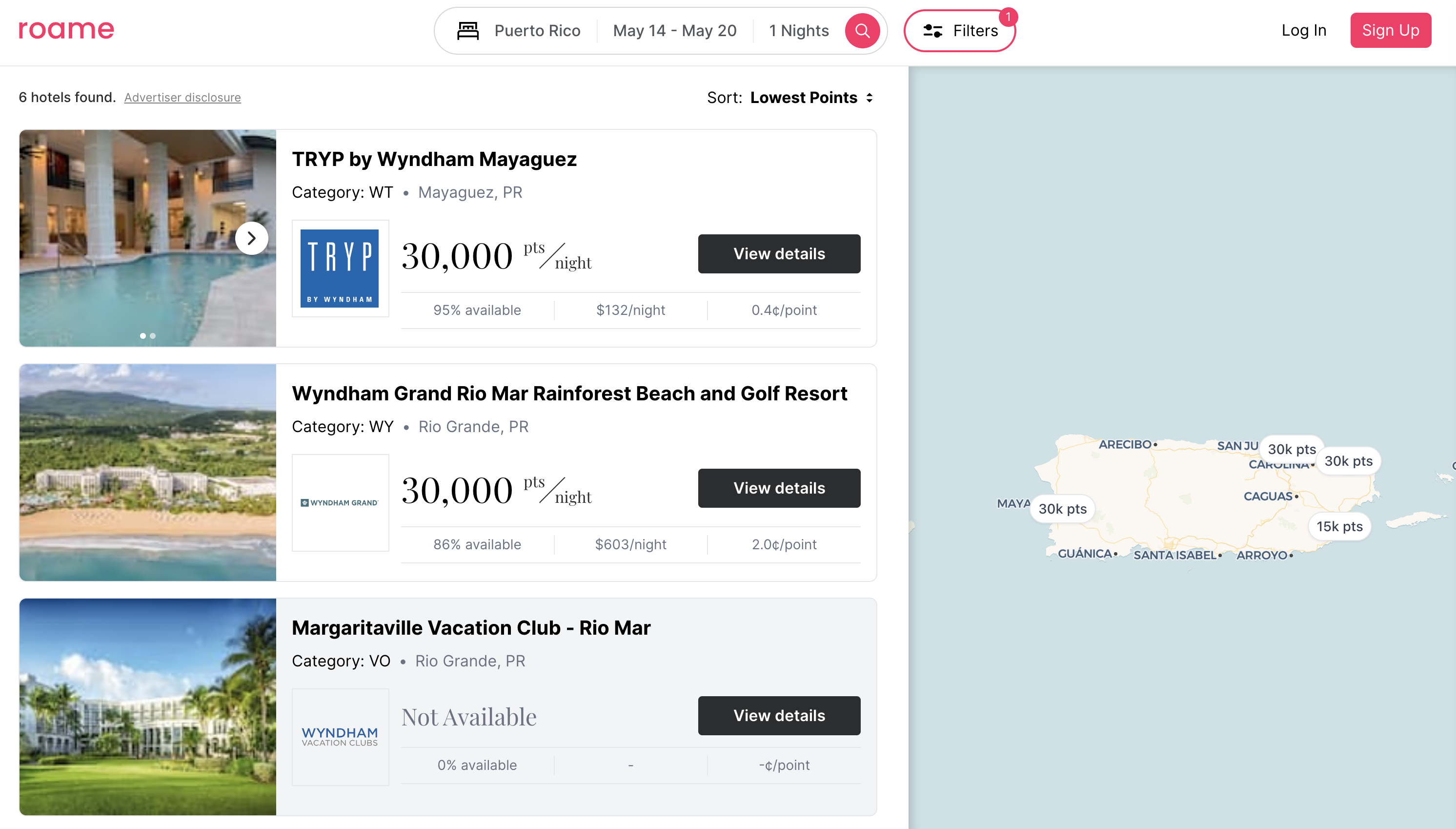This screenshot has width=1456, height=829.
Task: Open the Advertiser disclosure link
Action: tap(182, 97)
